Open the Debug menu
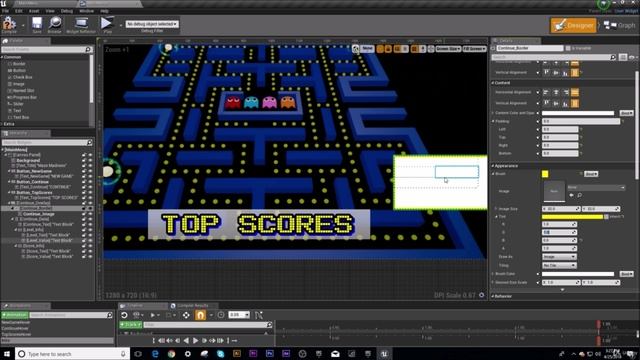The height and width of the screenshot is (360, 640). (x=67, y=11)
